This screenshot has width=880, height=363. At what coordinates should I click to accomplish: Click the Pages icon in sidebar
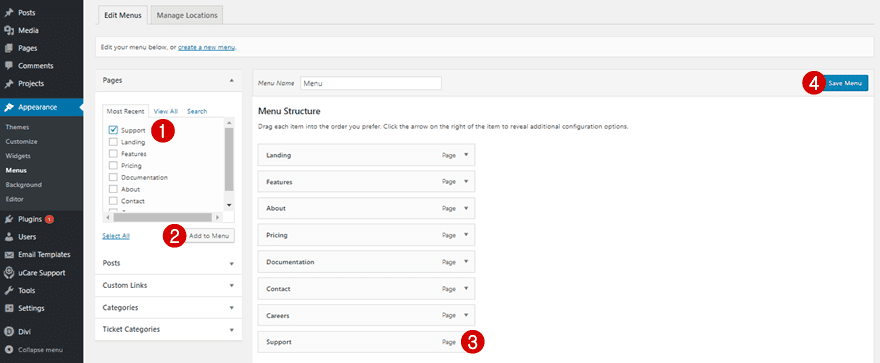(9, 48)
